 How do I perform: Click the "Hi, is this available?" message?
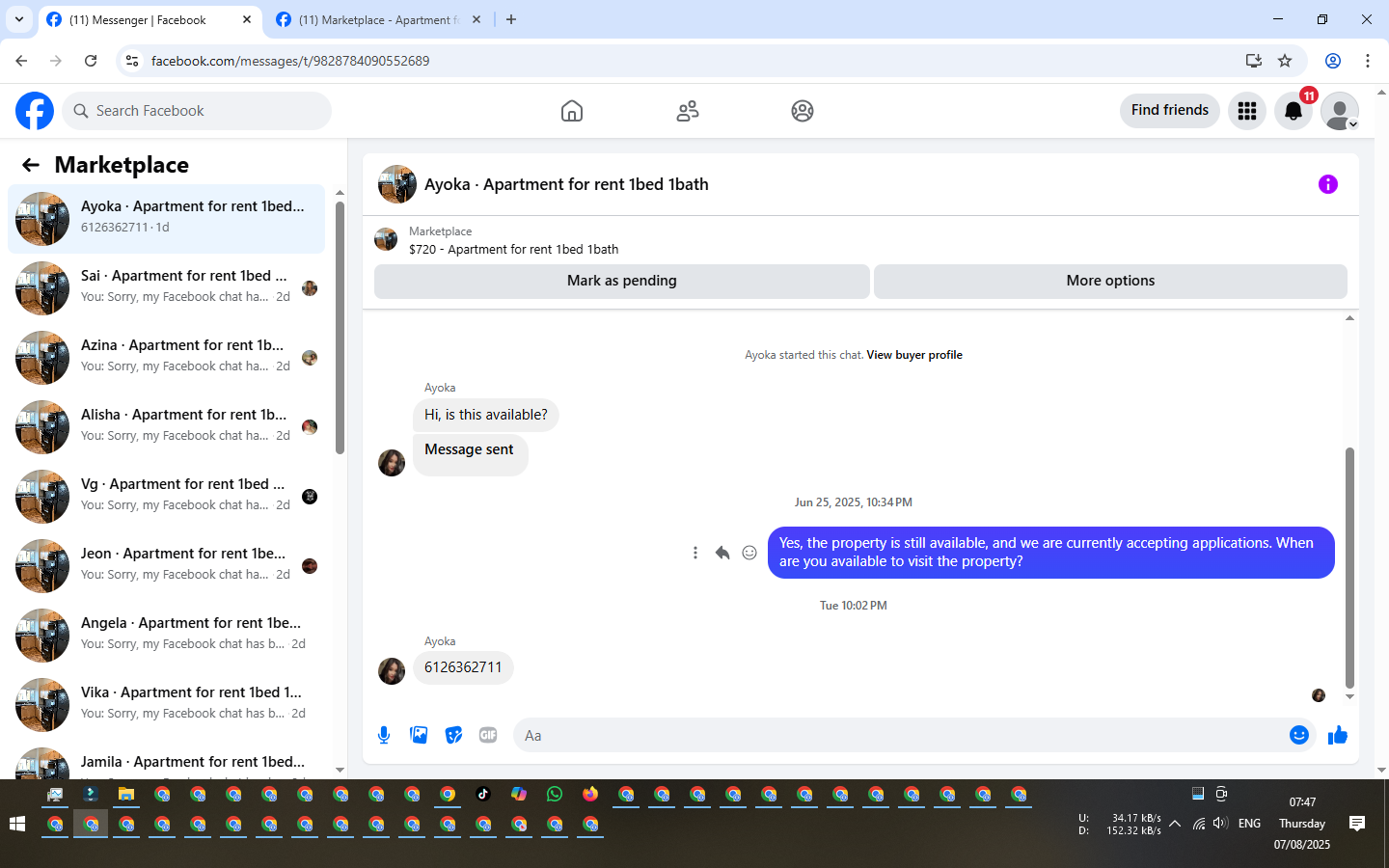tap(486, 415)
